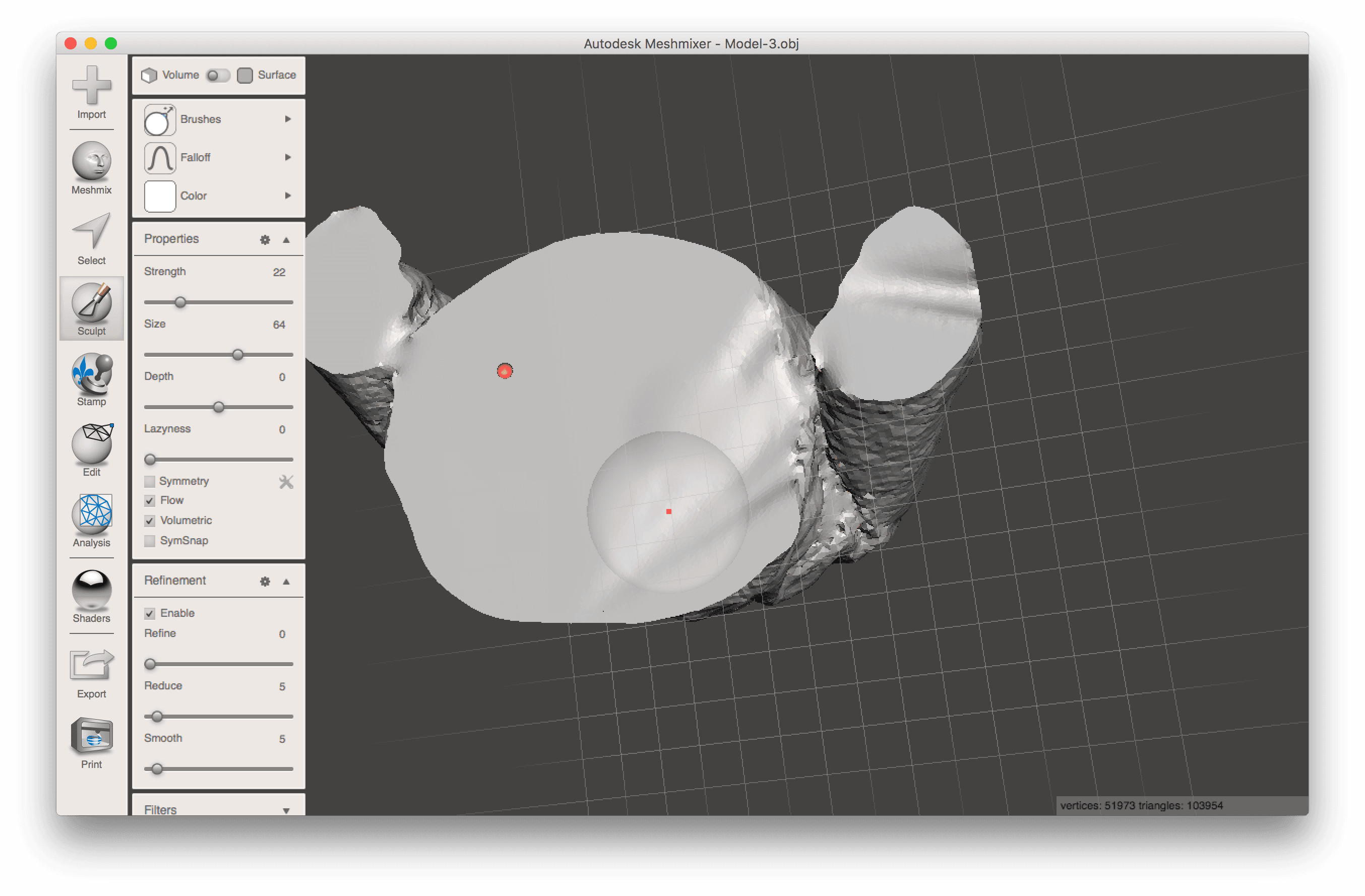Image resolution: width=1365 pixels, height=896 pixels.
Task: Click the Refine slider handle
Action: 150,664
